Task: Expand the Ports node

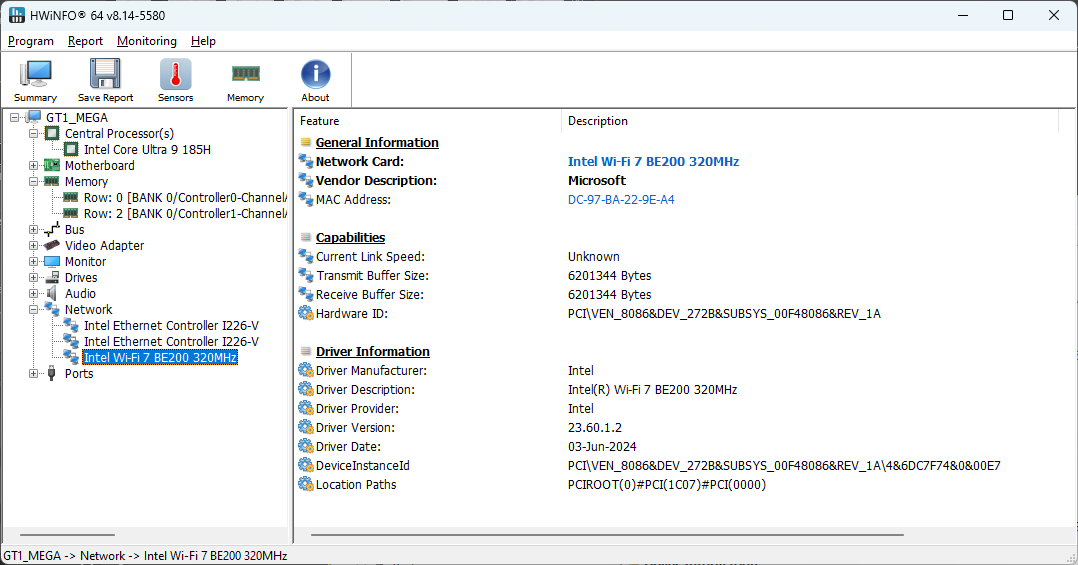Action: [x=33, y=374]
